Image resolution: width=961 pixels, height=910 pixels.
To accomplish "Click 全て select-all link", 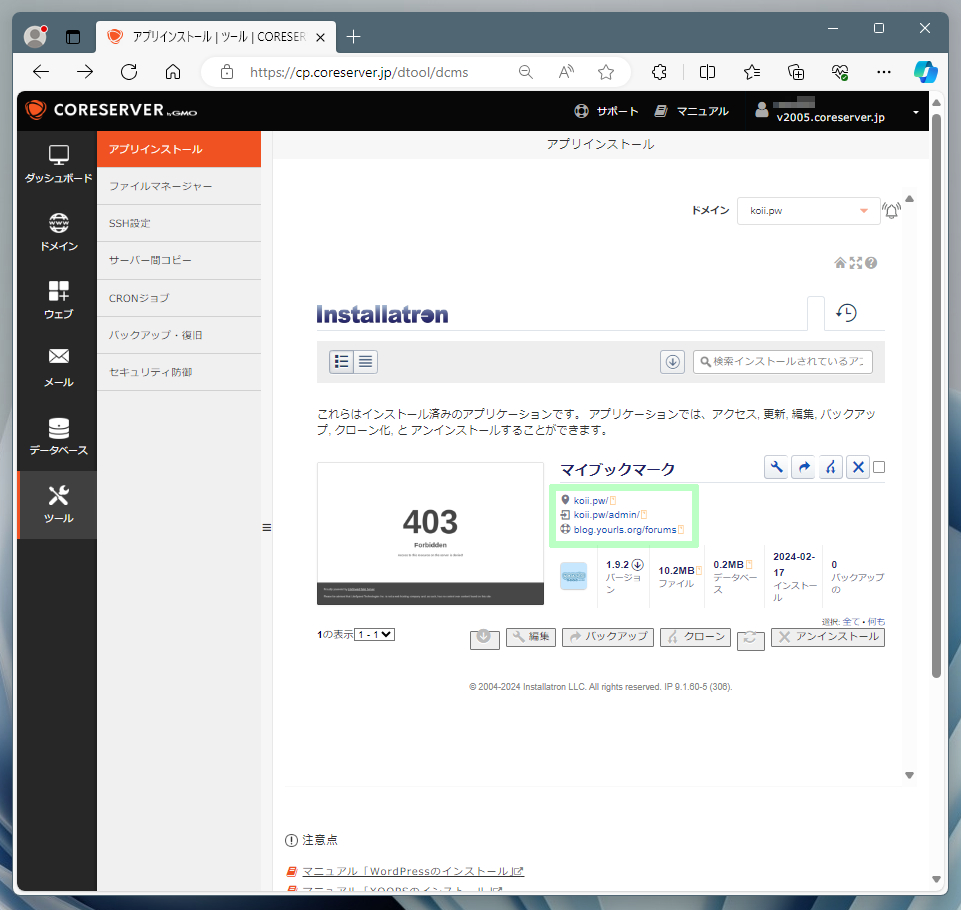I will tap(851, 621).
